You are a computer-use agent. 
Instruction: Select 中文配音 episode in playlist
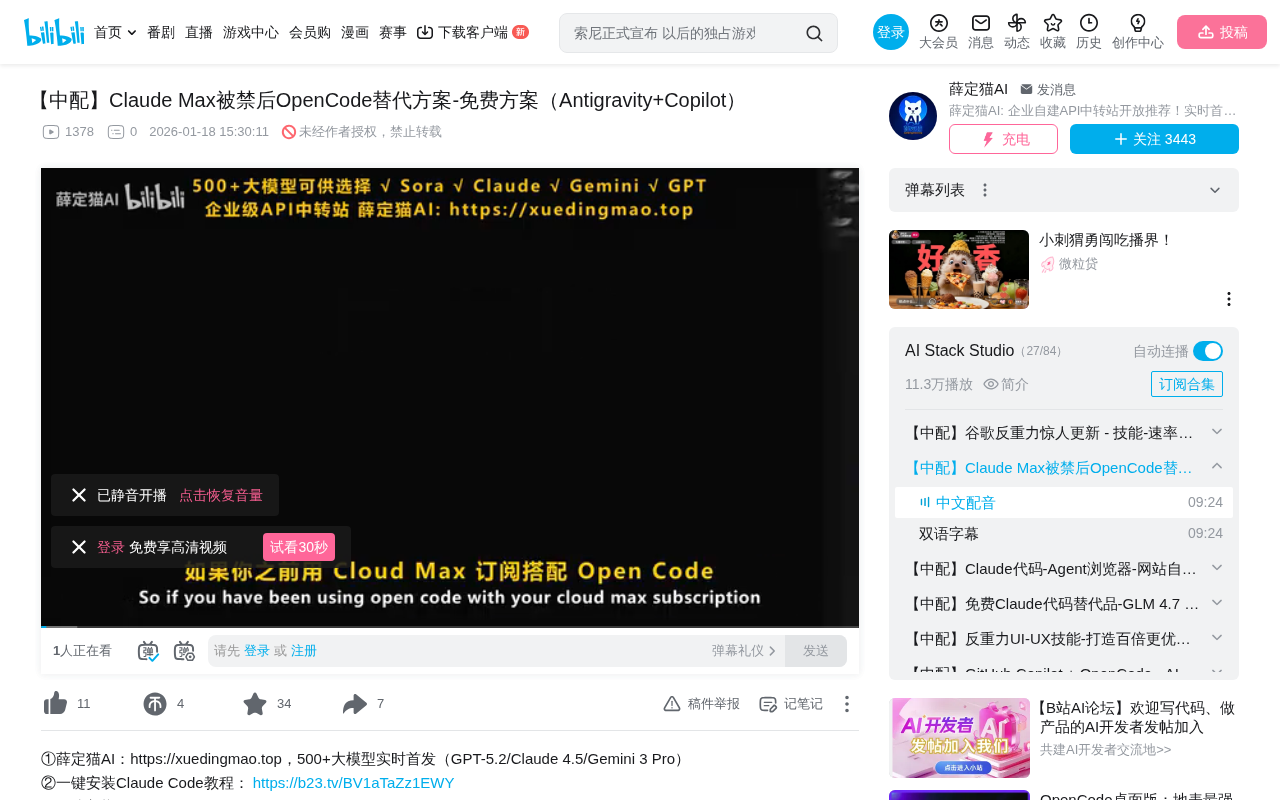[x=1064, y=502]
